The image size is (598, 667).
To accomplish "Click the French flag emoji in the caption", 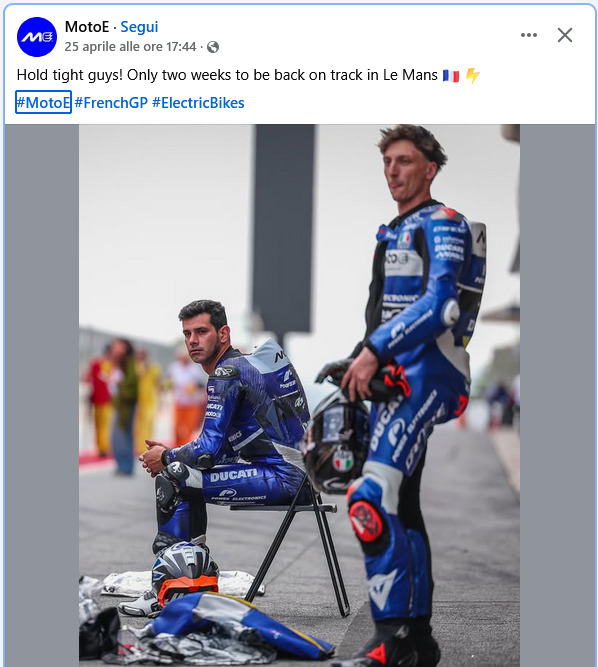I will (x=451, y=76).
